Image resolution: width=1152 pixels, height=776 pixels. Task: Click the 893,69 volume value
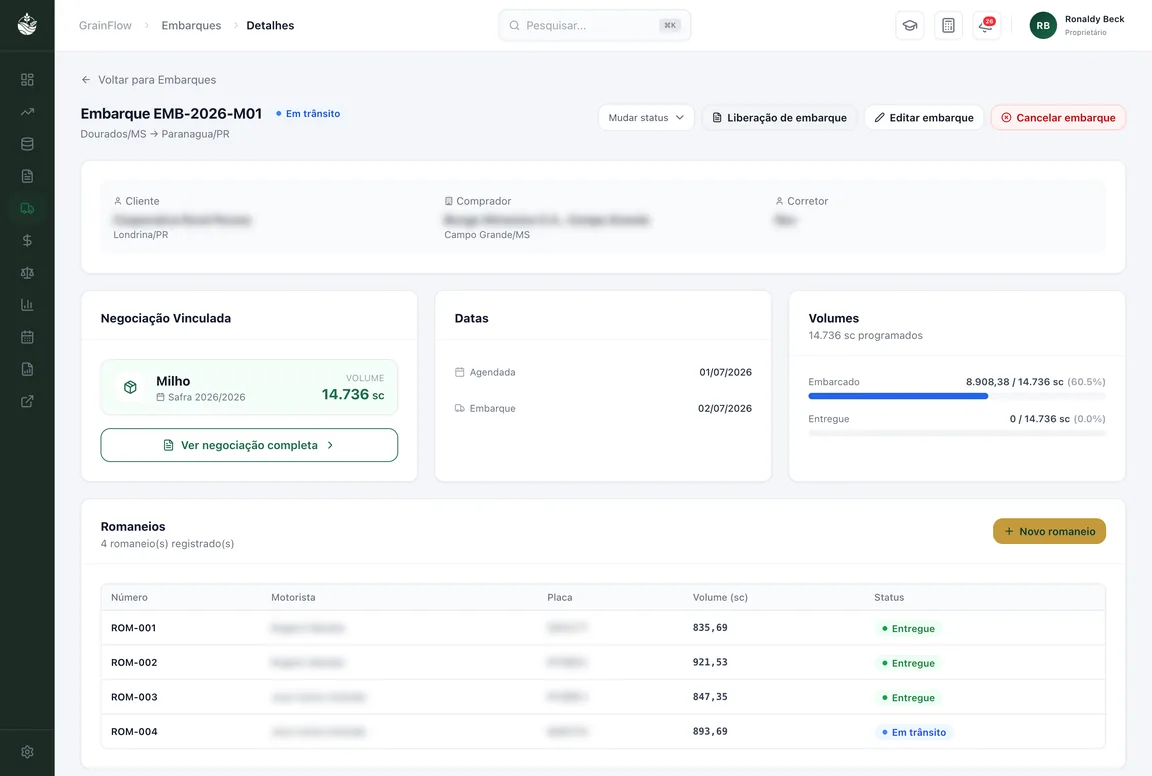(x=710, y=731)
